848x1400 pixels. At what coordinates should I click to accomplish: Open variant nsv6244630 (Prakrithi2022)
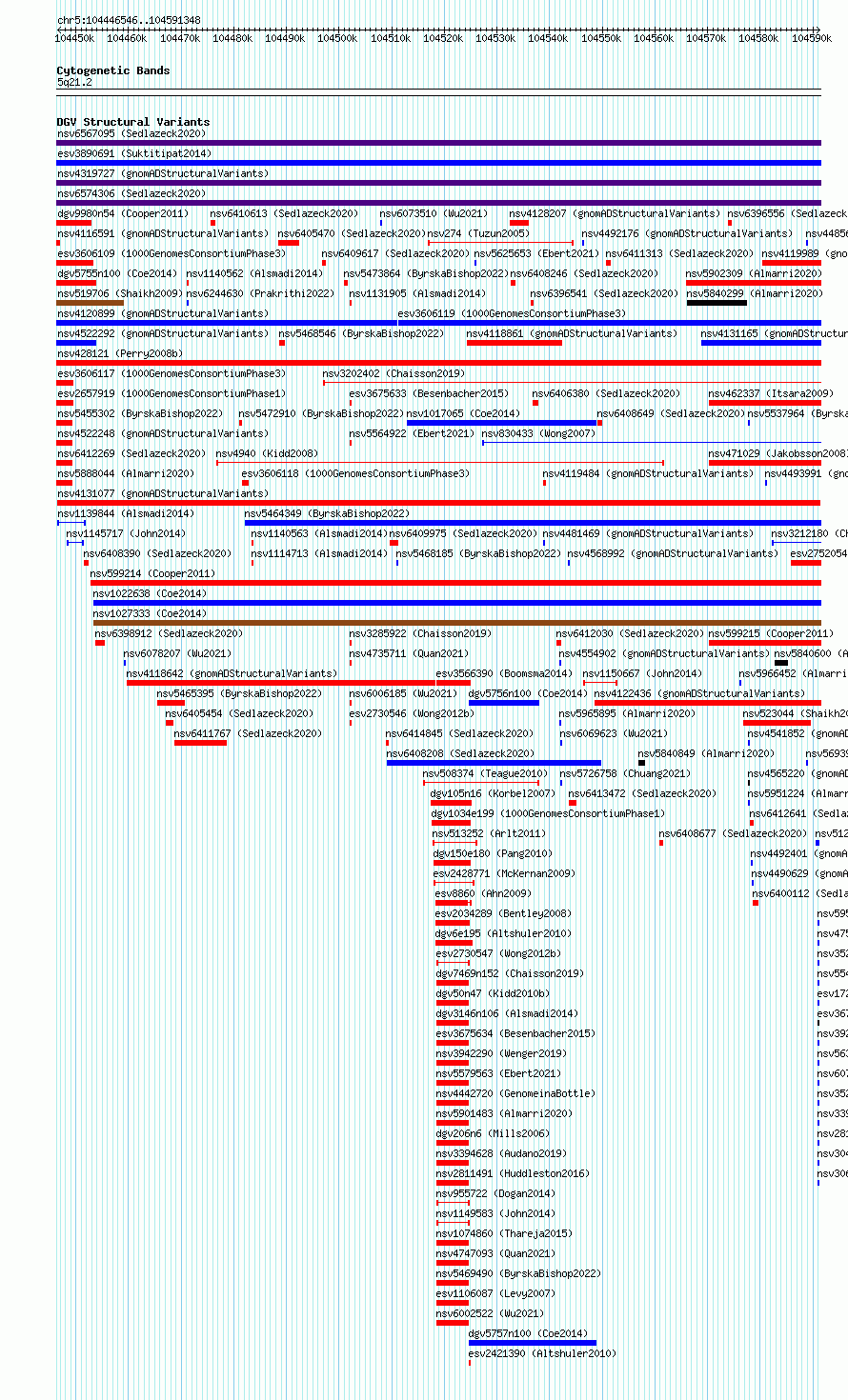tap(260, 294)
